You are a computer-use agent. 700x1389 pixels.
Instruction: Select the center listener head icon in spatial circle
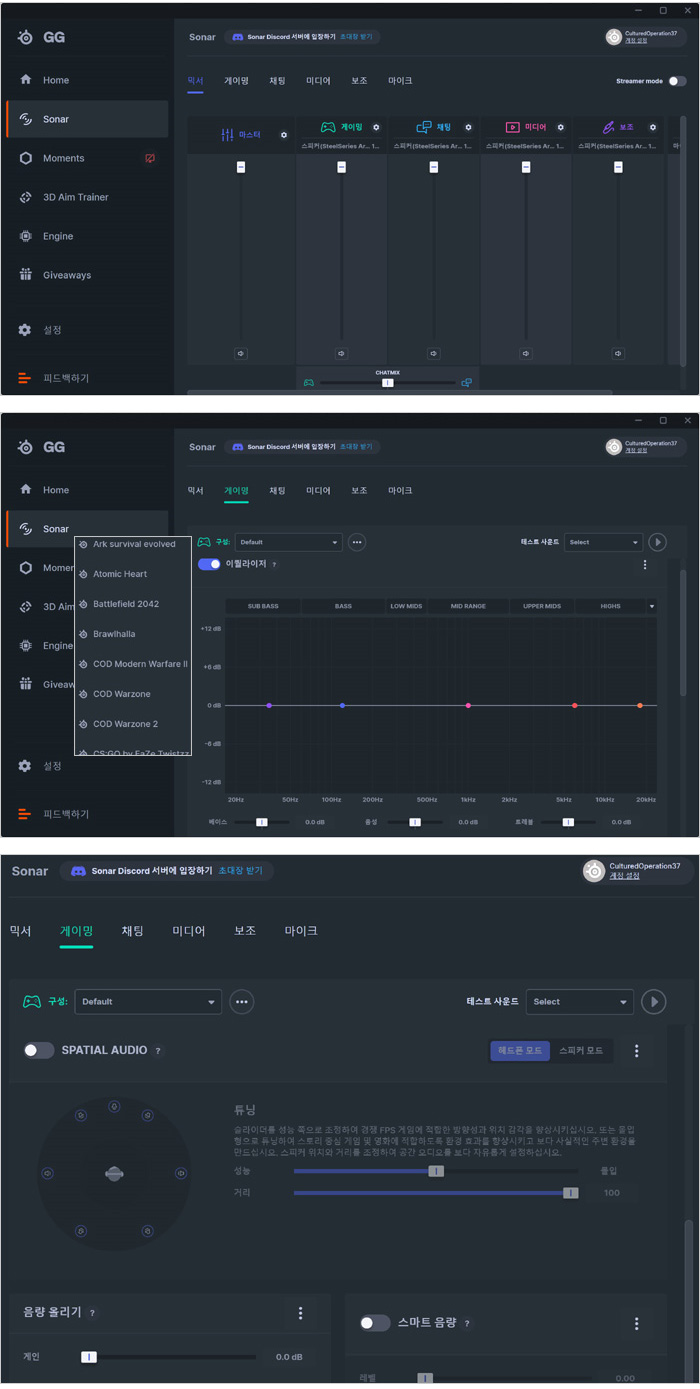[x=114, y=1174]
